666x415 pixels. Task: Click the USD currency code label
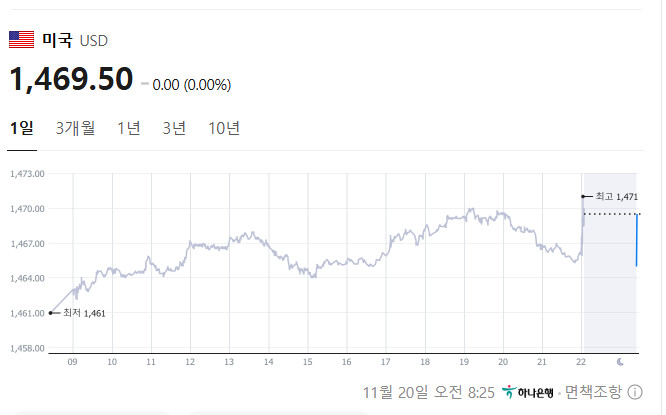click(93, 41)
